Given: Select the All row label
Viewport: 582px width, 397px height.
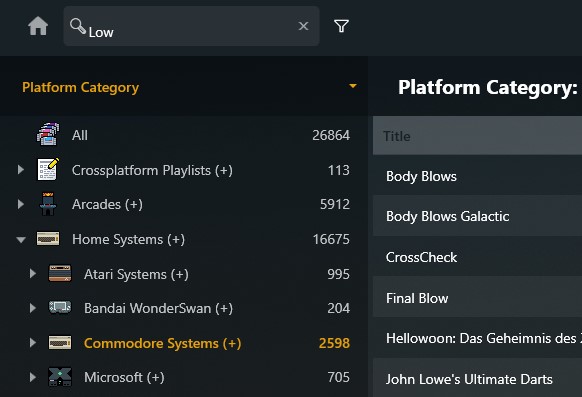Looking at the screenshot, I should pos(80,135).
